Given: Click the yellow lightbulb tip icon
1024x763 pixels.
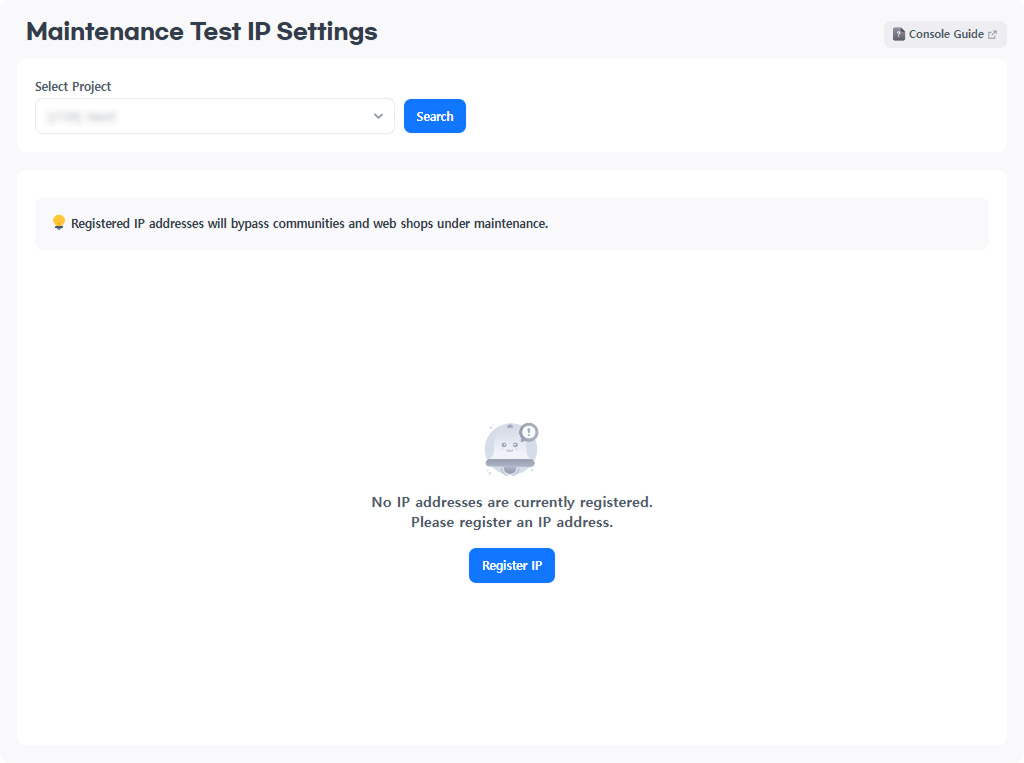Looking at the screenshot, I should (59, 222).
